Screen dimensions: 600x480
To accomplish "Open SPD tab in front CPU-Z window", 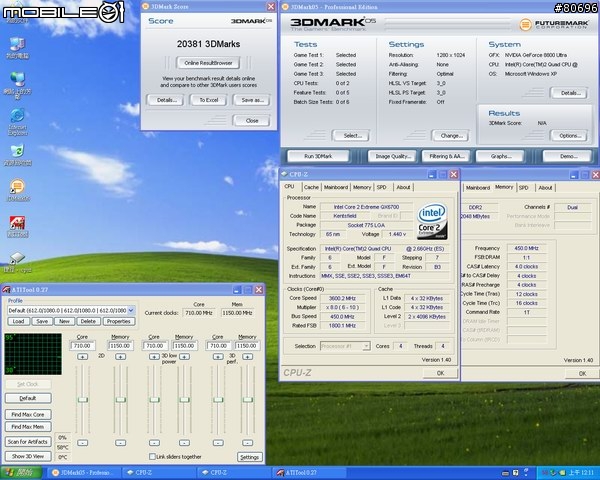I will point(382,187).
